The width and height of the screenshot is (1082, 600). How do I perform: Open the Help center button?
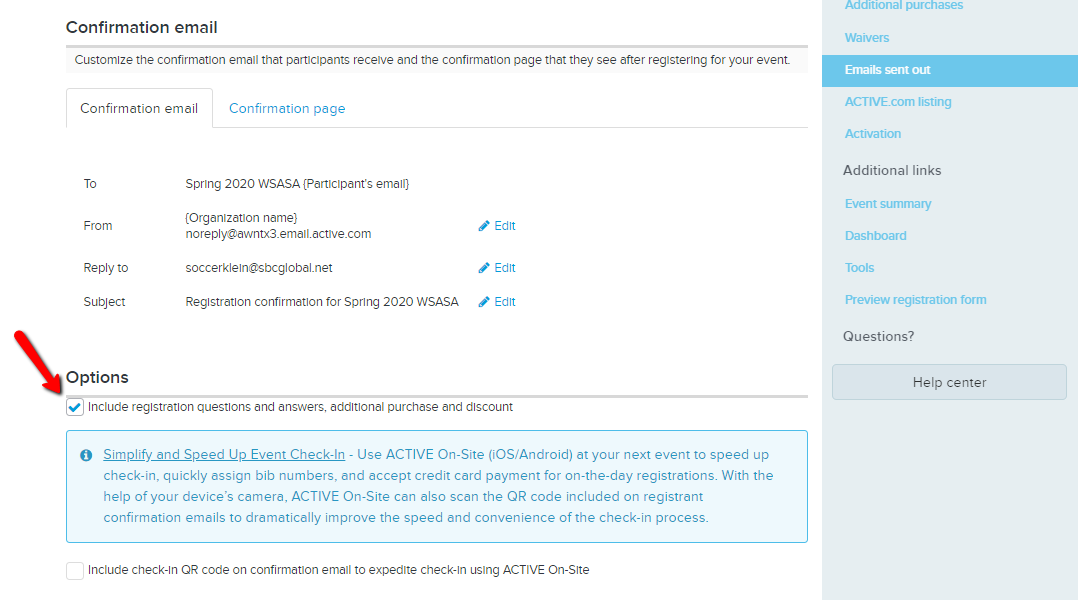pyautogui.click(x=949, y=382)
